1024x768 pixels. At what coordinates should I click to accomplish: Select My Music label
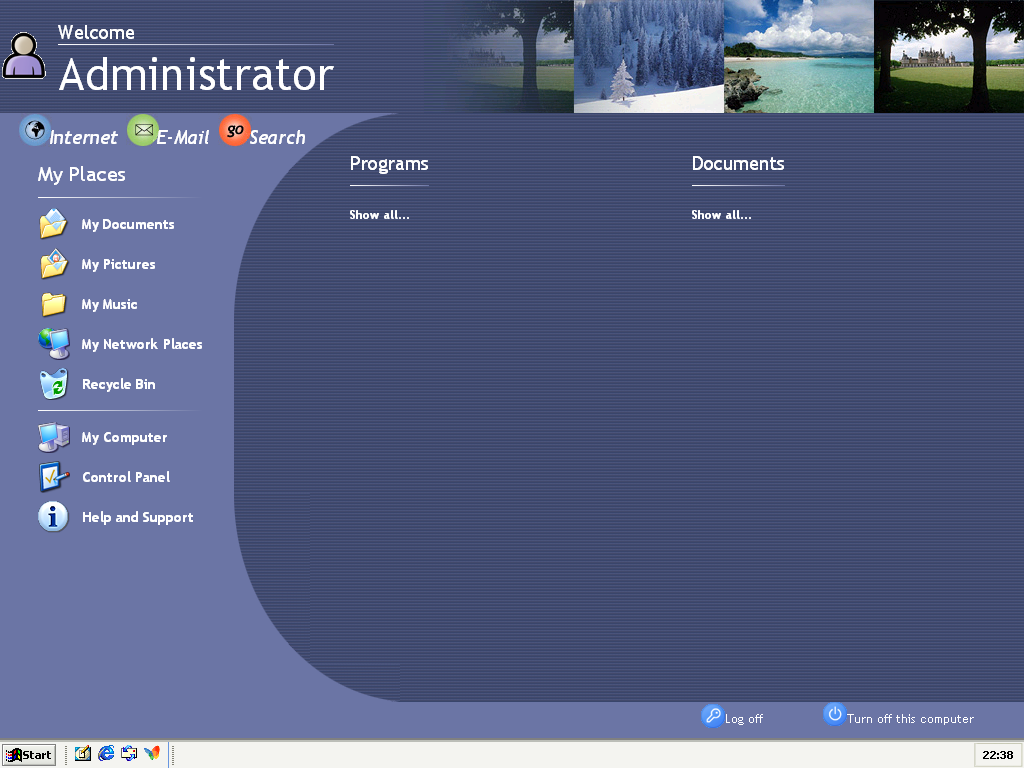pyautogui.click(x=109, y=304)
